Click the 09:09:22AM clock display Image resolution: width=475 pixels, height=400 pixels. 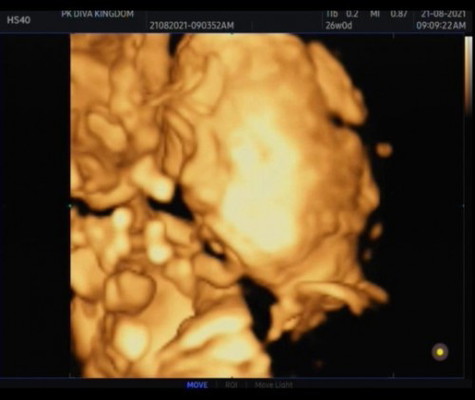pyautogui.click(x=441, y=25)
